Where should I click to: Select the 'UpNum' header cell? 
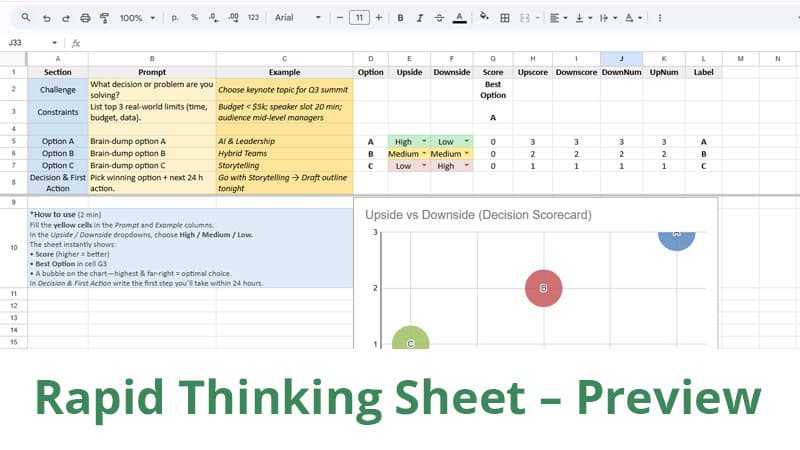tap(664, 72)
